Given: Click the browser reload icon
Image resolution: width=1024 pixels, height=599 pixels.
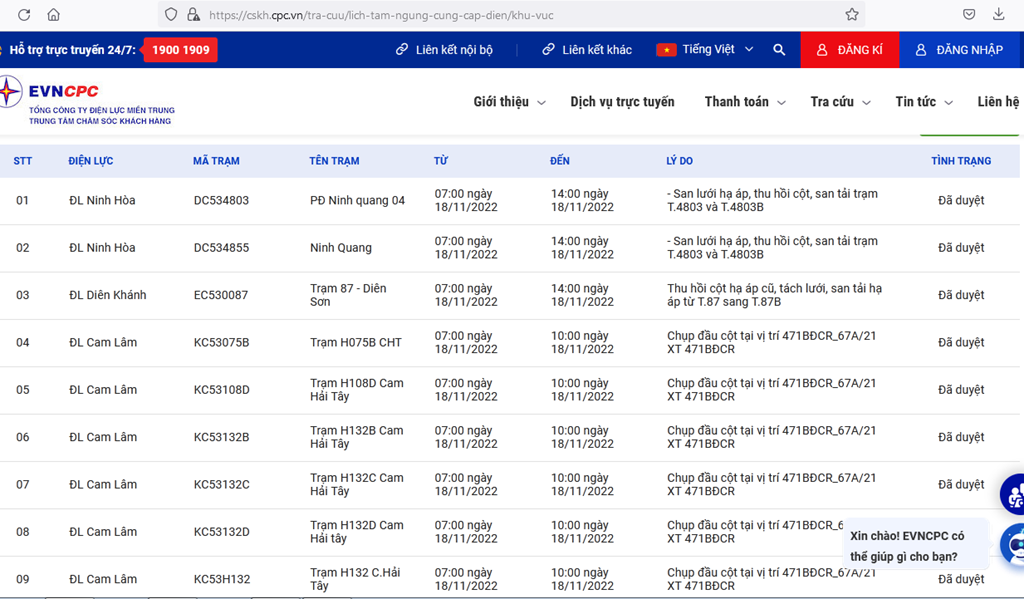Looking at the screenshot, I should (24, 15).
